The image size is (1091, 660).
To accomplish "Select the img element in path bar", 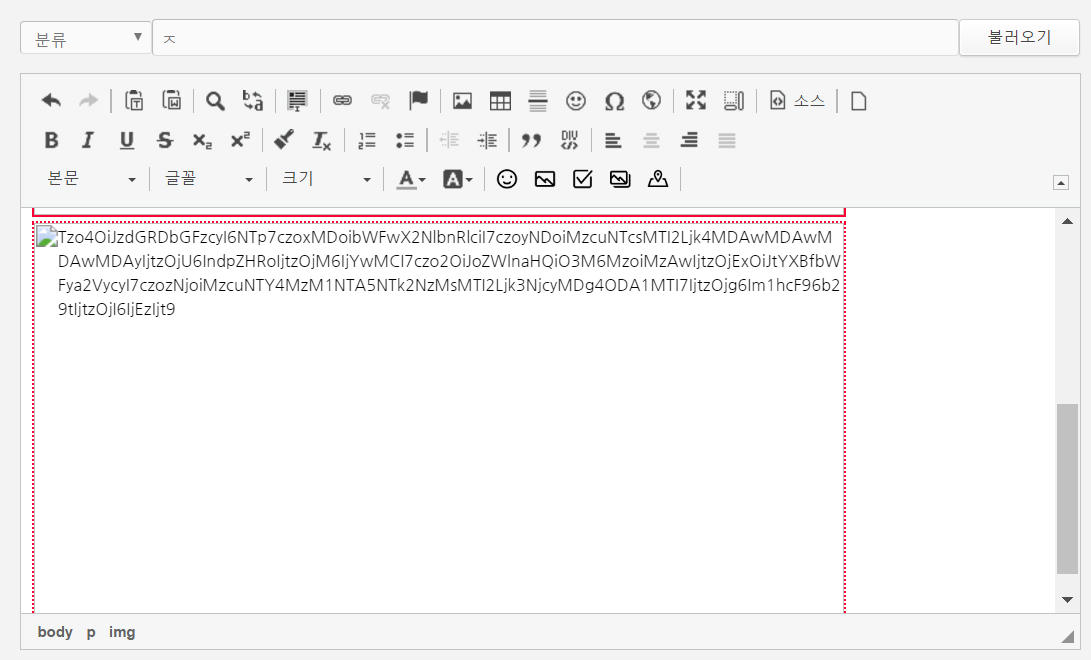I will (122, 632).
